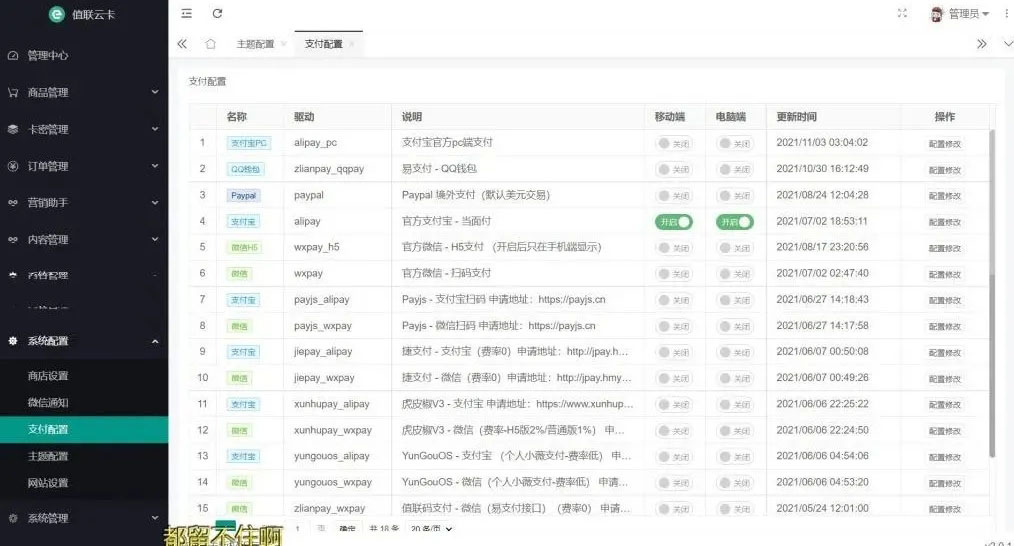The image size is (1014, 546).
Task: Toggle desktop switch for alipay_pc row
Action: tap(735, 144)
